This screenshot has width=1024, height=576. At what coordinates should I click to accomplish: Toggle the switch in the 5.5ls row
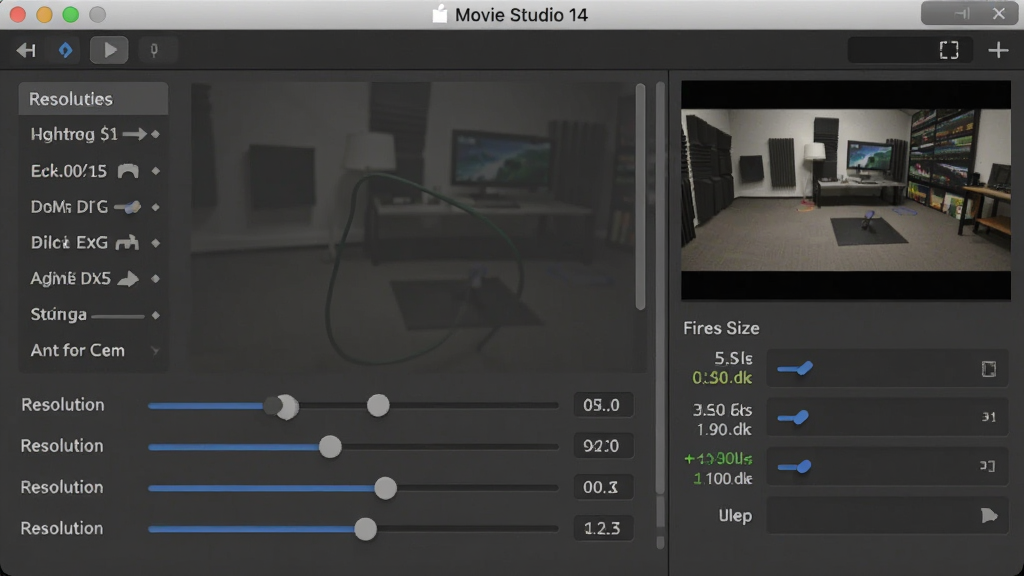(x=795, y=369)
